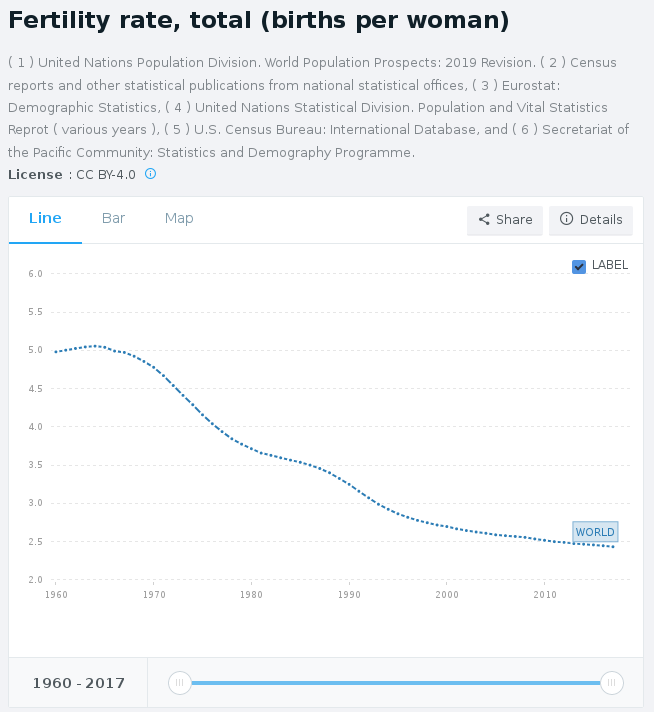Click the 6.0 label on the y-axis

[x=34, y=274]
